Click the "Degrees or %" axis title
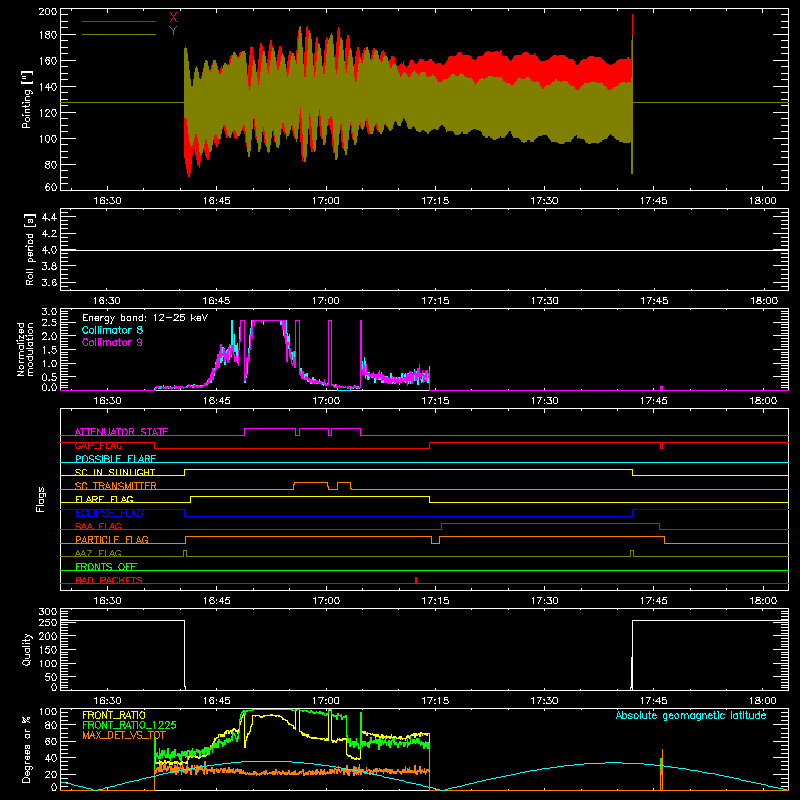This screenshot has width=800, height=800. pyautogui.click(x=27, y=749)
